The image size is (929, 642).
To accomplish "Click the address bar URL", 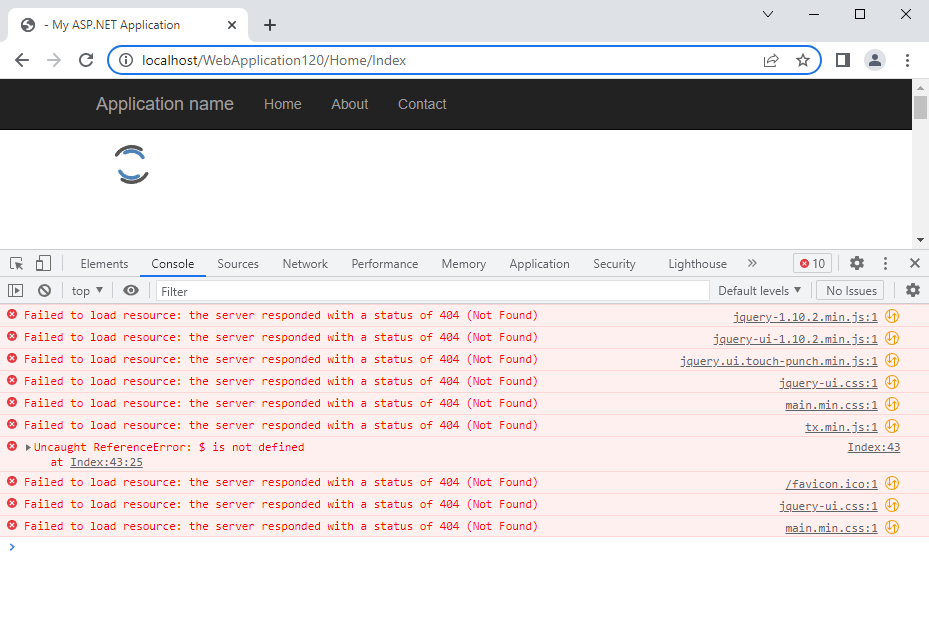I will 274,60.
